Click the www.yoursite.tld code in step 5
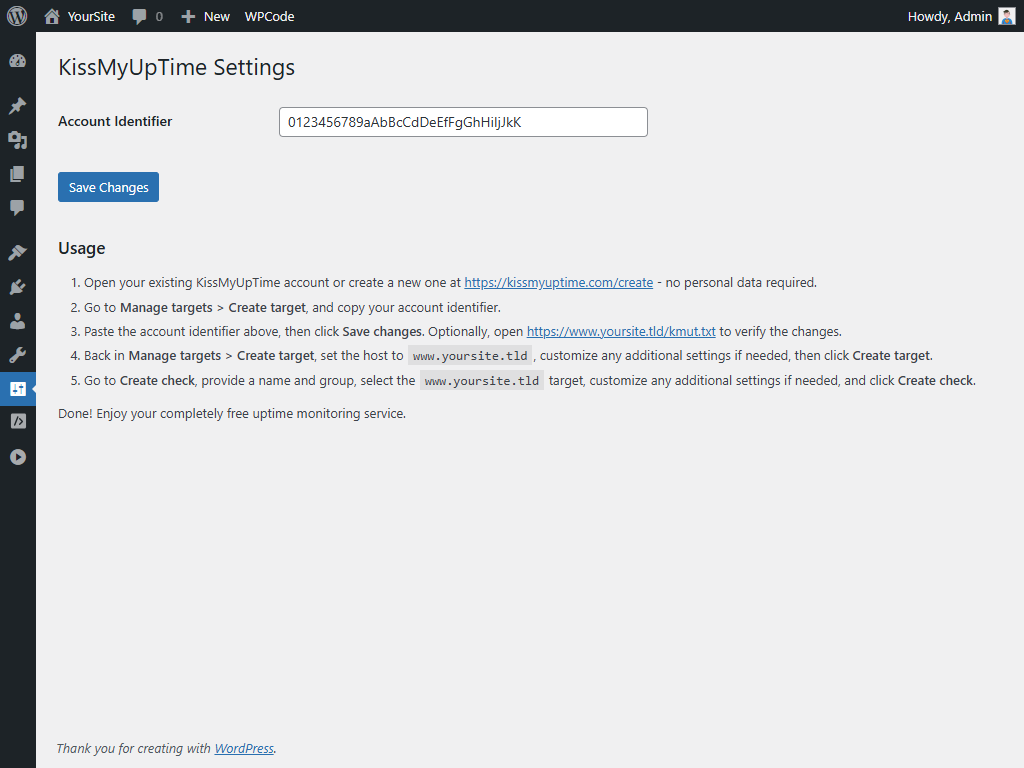The width and height of the screenshot is (1024, 768). pos(482,381)
